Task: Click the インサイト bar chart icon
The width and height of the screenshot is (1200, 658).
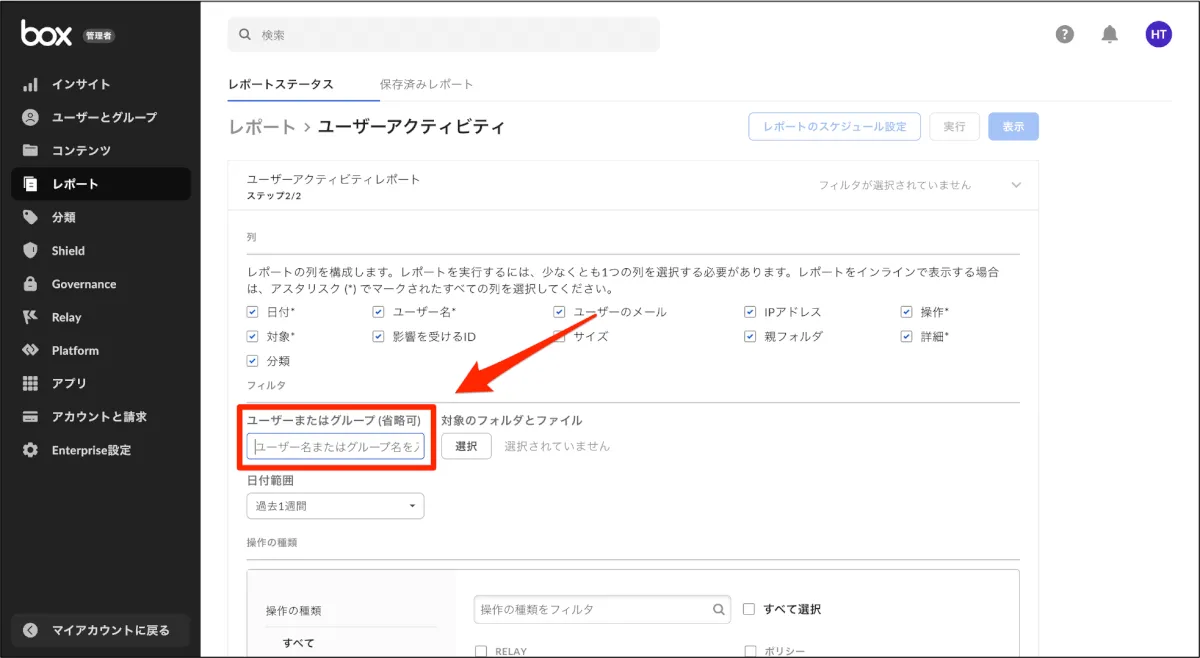Action: [31, 85]
